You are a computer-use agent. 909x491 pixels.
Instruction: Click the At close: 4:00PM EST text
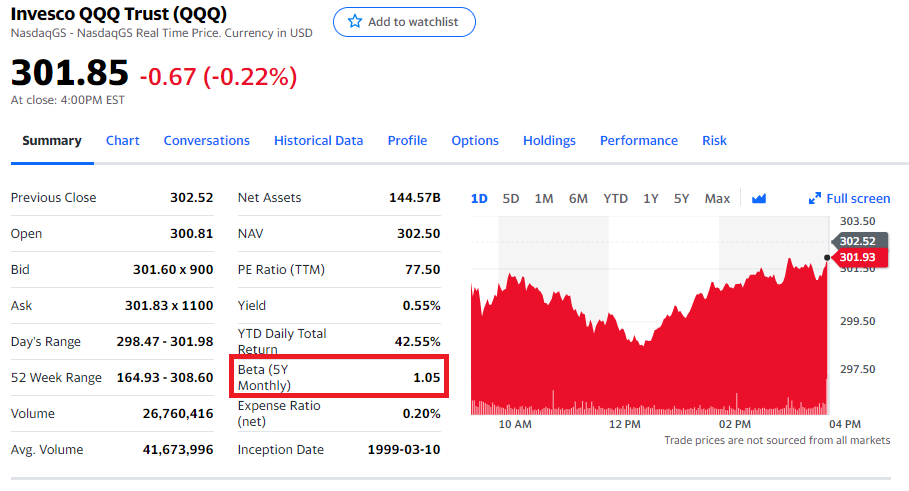[x=68, y=100]
